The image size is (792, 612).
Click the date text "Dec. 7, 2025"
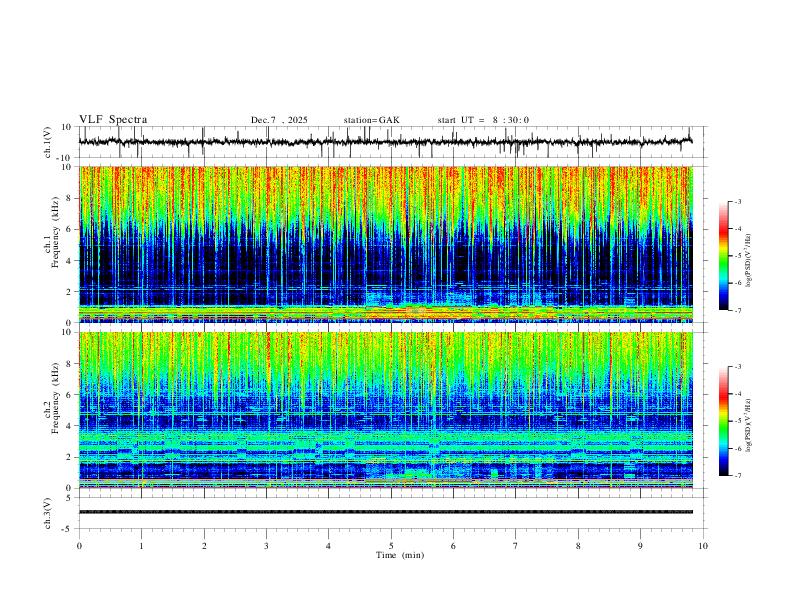coord(279,120)
